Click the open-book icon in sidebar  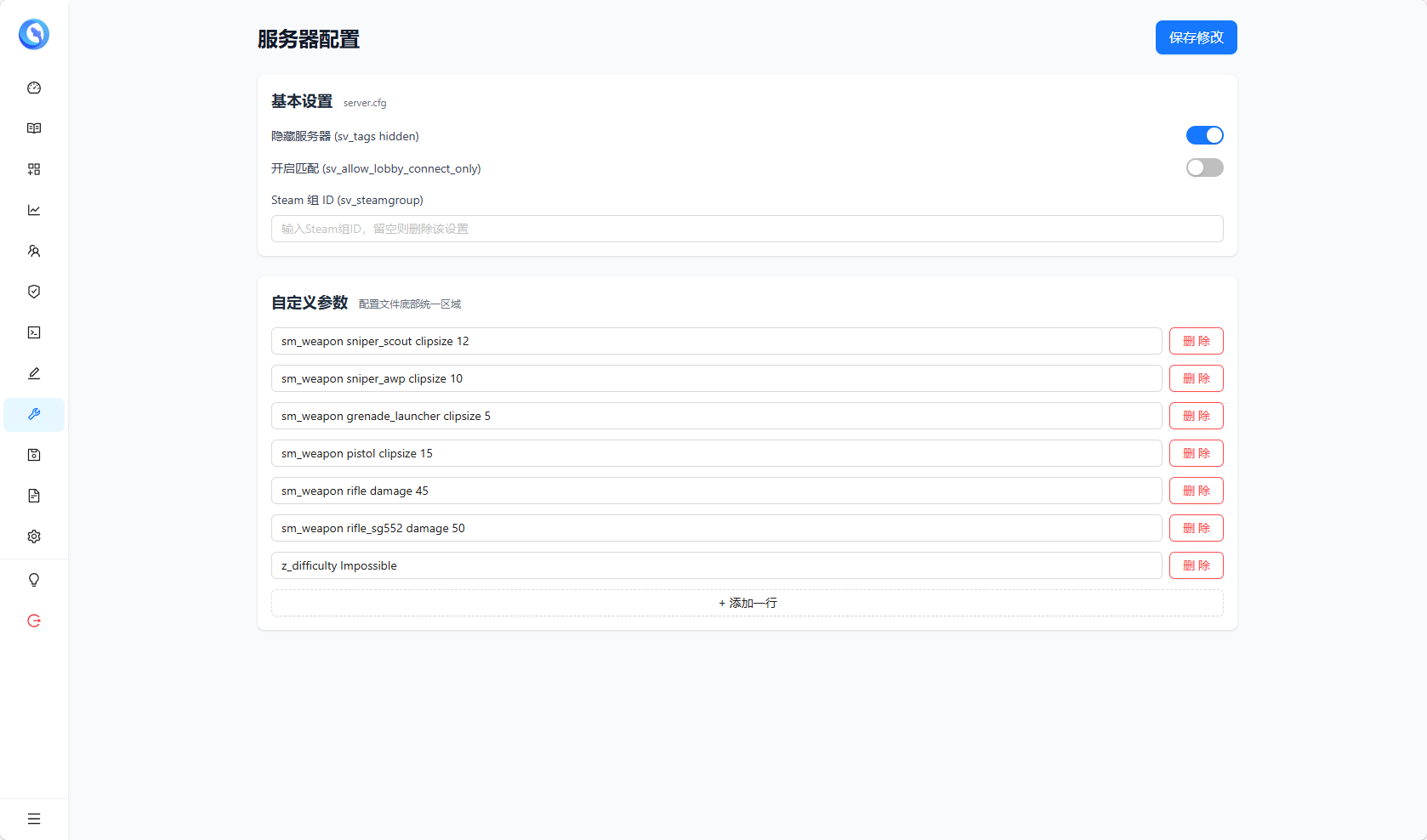(x=34, y=128)
